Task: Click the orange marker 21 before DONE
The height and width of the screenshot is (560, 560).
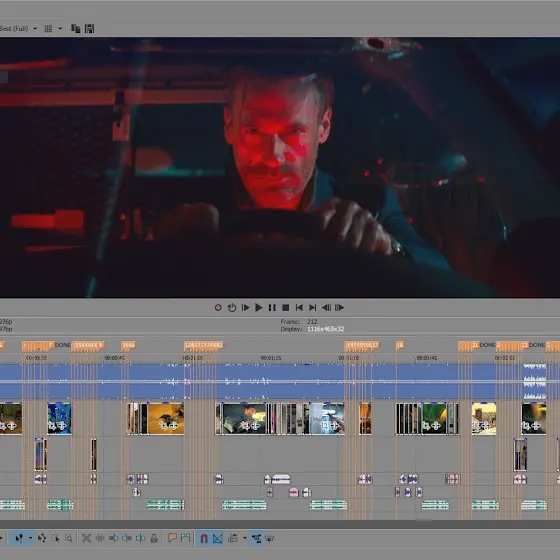Action: click(475, 345)
